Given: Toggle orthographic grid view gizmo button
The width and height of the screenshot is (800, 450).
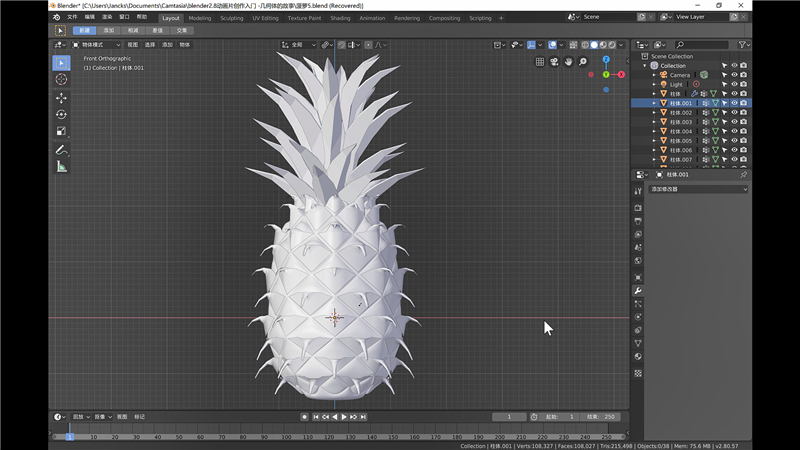Looking at the screenshot, I should click(x=540, y=62).
